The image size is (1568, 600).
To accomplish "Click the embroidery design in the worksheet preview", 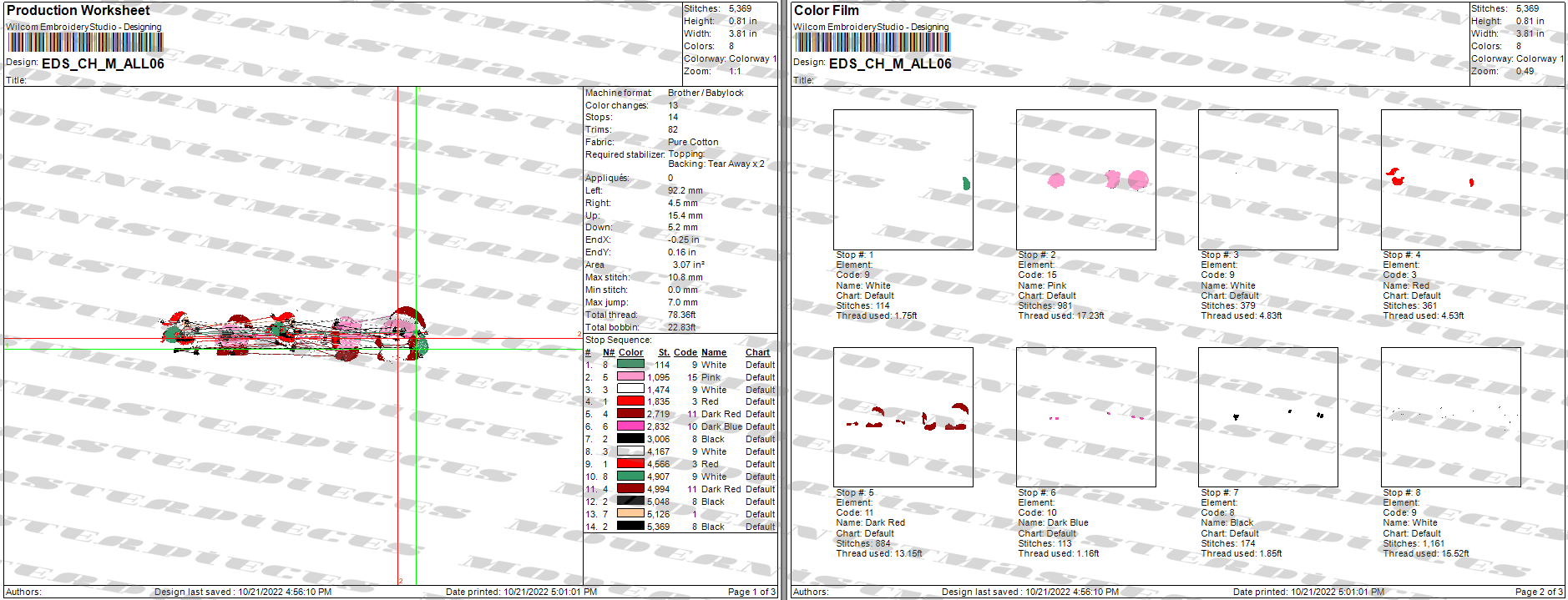I will (x=296, y=335).
